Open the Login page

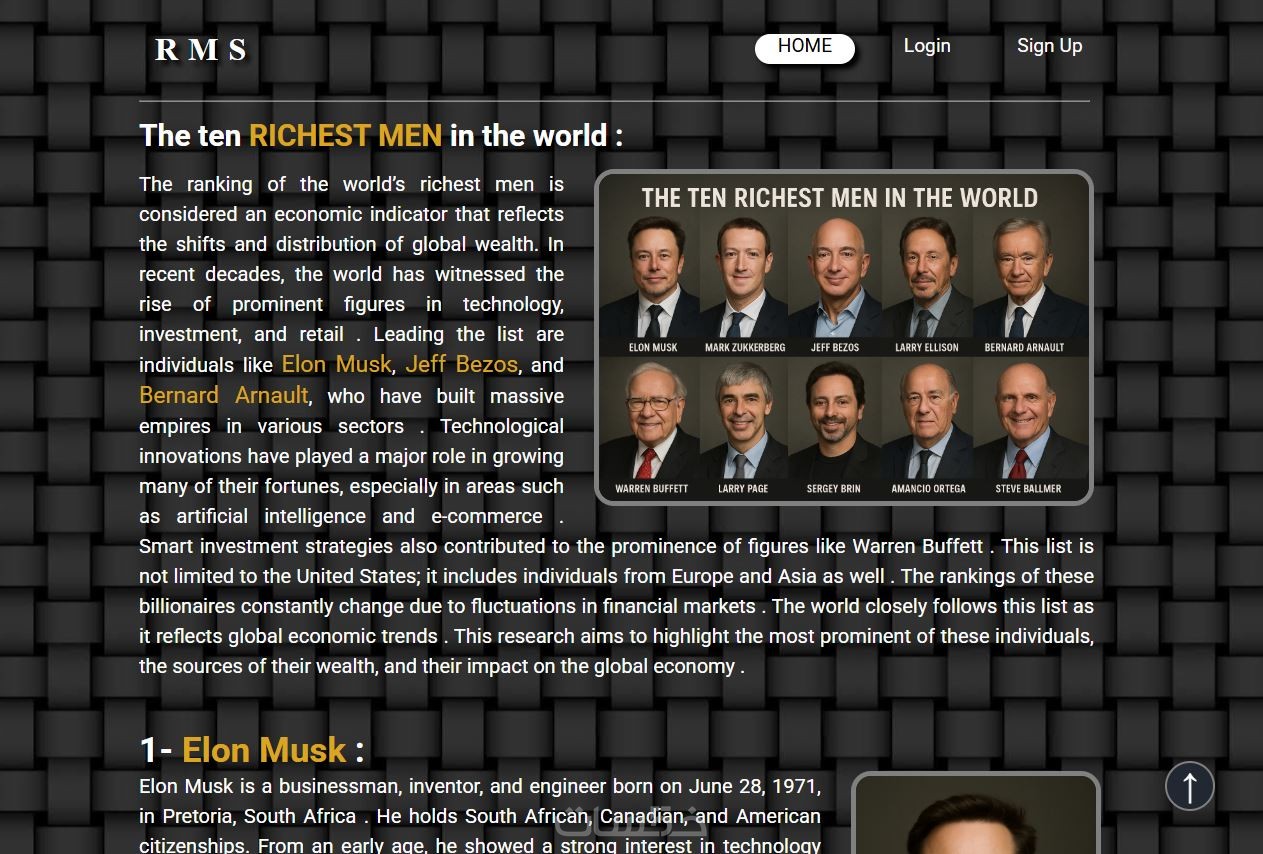pos(927,46)
